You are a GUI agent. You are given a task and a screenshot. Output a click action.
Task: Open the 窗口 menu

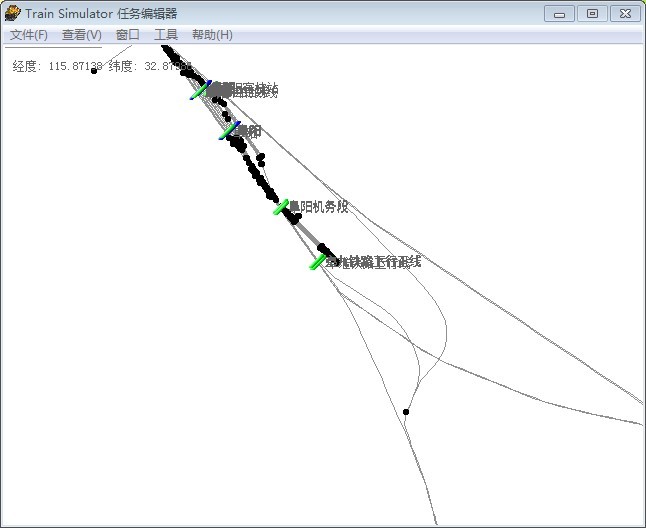coord(128,35)
